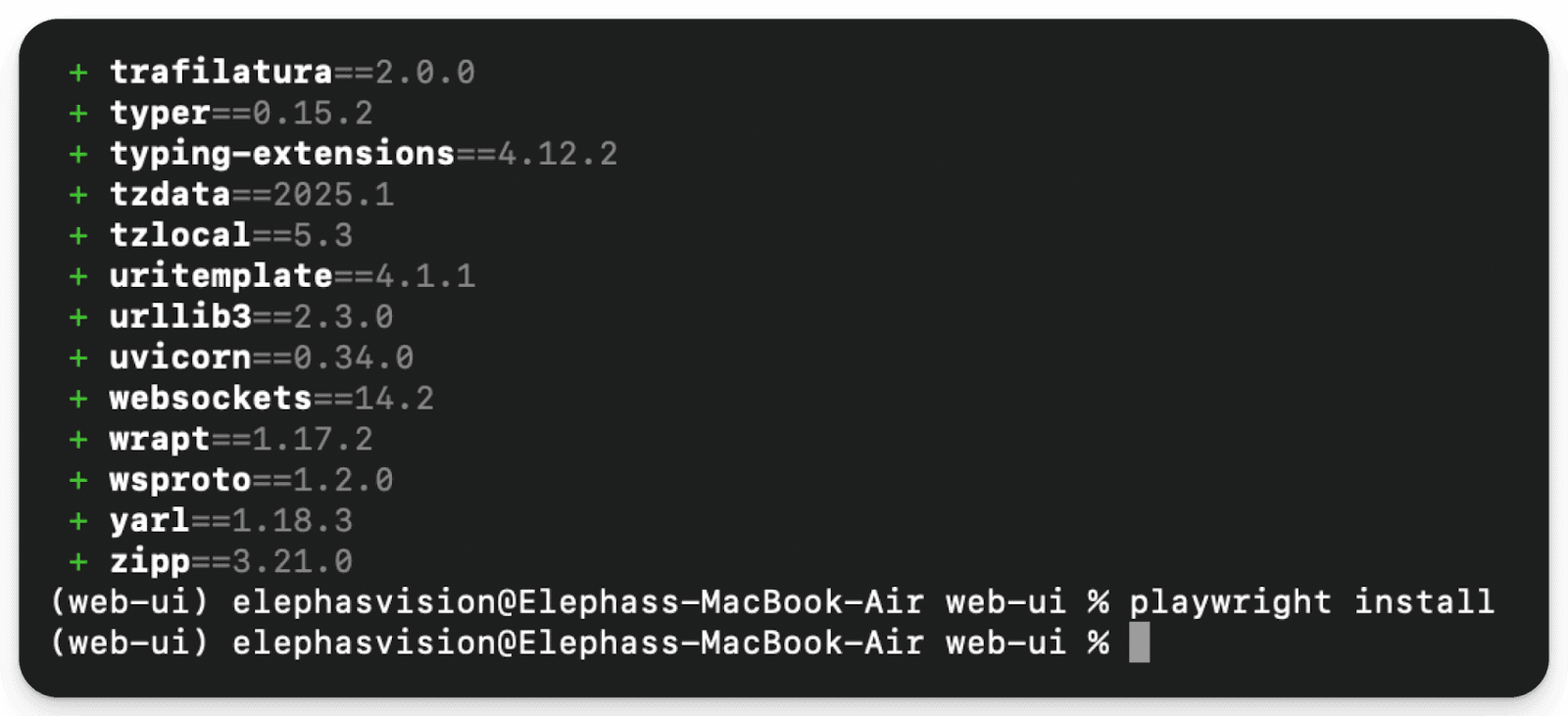Viewport: 1568px width, 716px height.
Task: Click the uritemplate package name
Action: (x=220, y=276)
